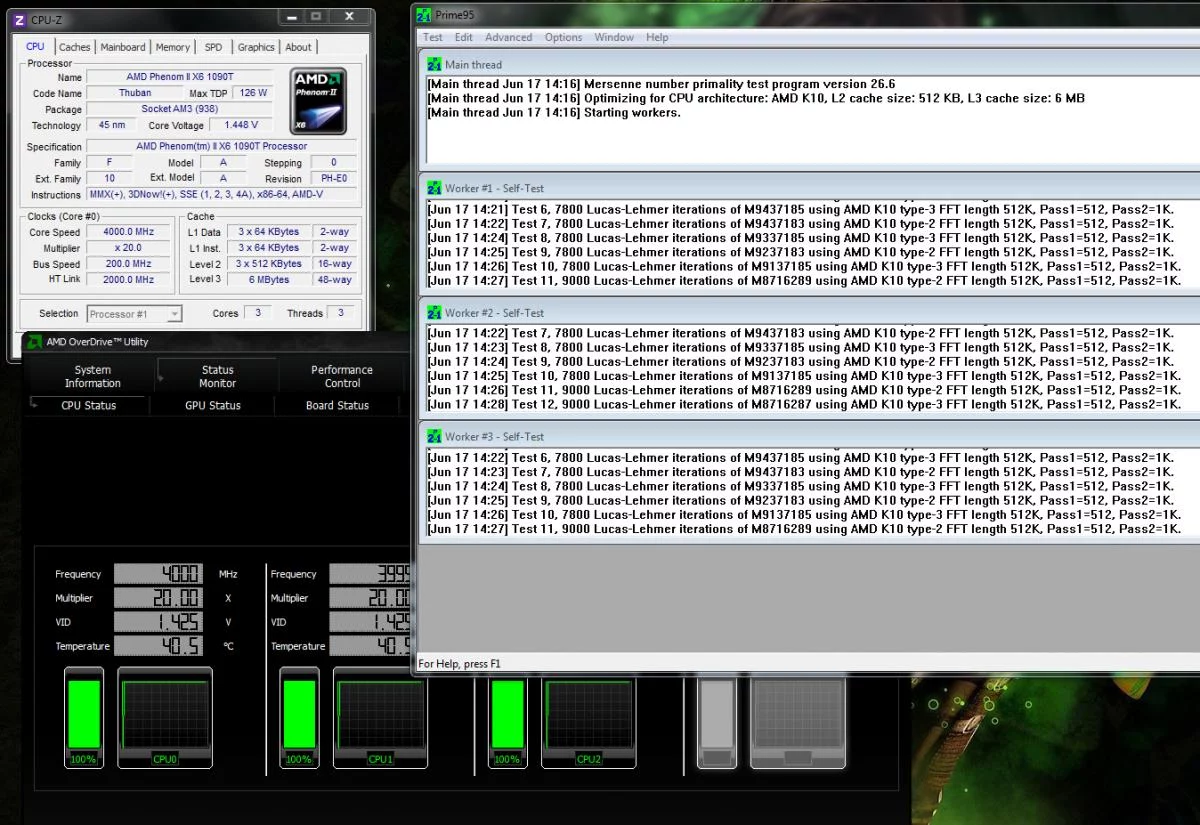Click the 40.5 temperature readout for CPU0
Image resolution: width=1200 pixels, height=825 pixels.
point(159,646)
